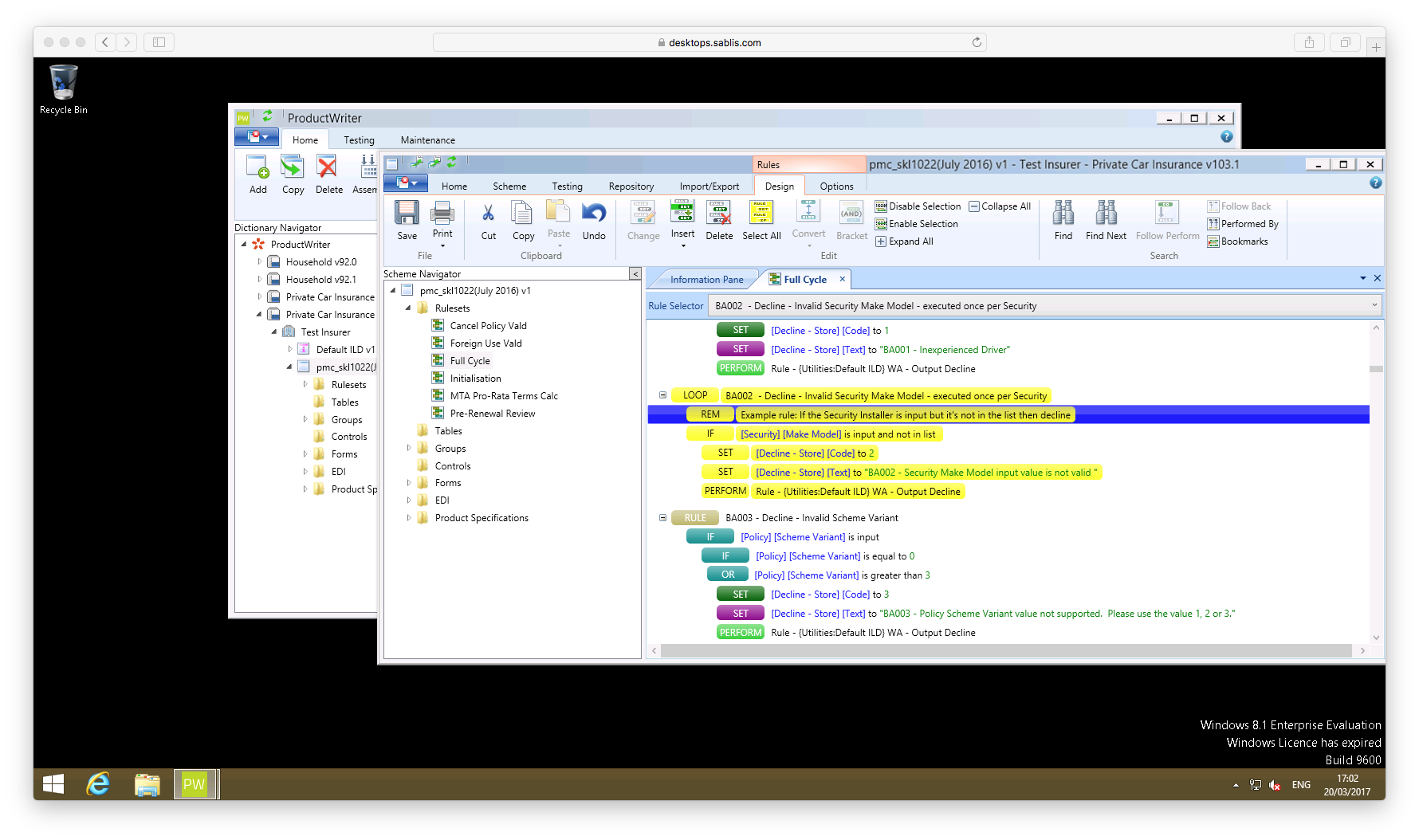Collapse the BA002 loop block
This screenshot has width=1419, height=840.
[x=662, y=395]
